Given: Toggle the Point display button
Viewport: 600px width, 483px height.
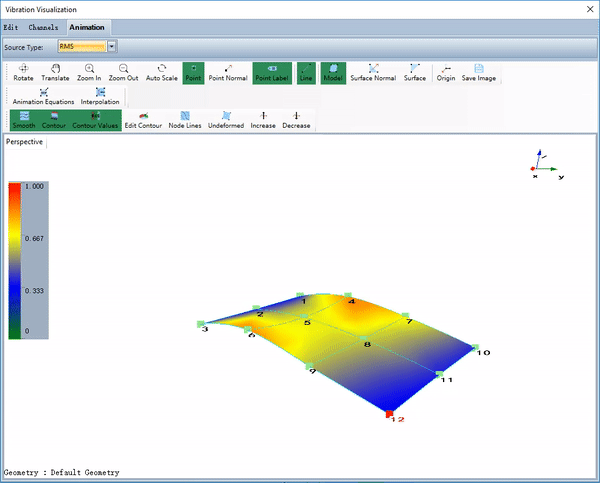Looking at the screenshot, I should pos(193,73).
